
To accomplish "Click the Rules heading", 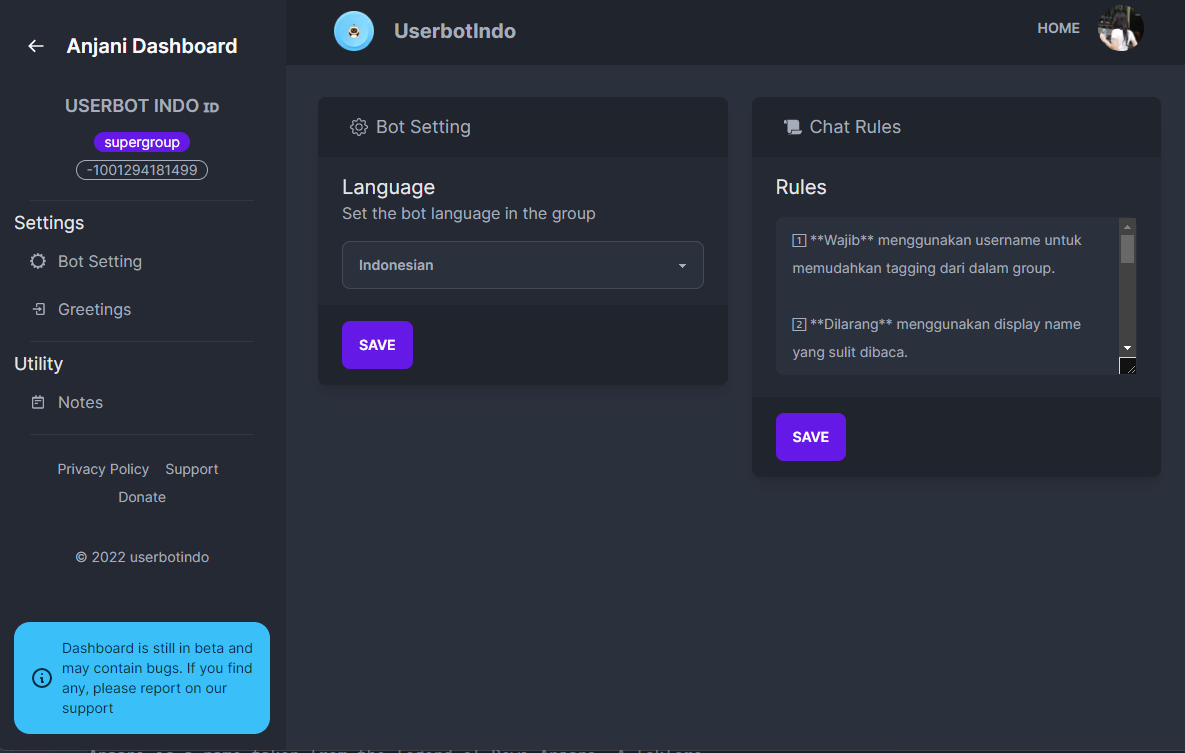I will [801, 187].
